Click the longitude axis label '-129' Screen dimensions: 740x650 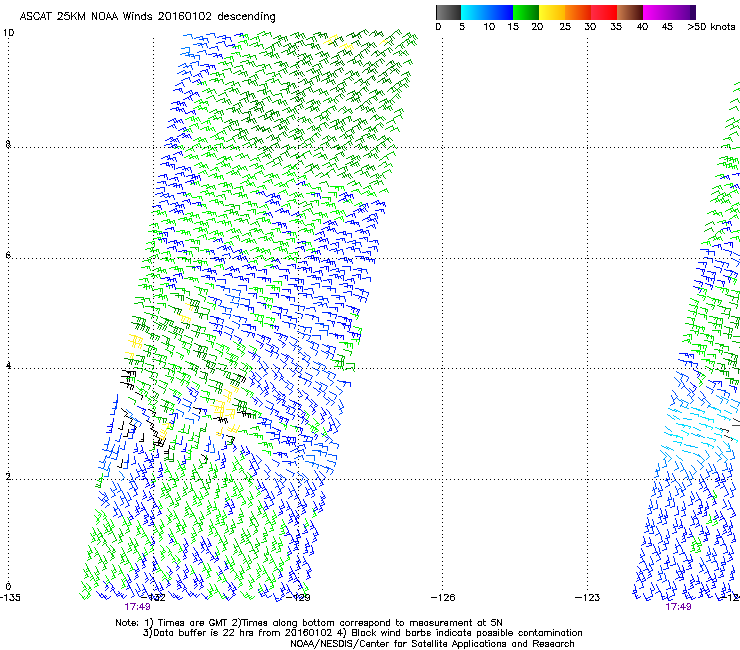click(299, 598)
